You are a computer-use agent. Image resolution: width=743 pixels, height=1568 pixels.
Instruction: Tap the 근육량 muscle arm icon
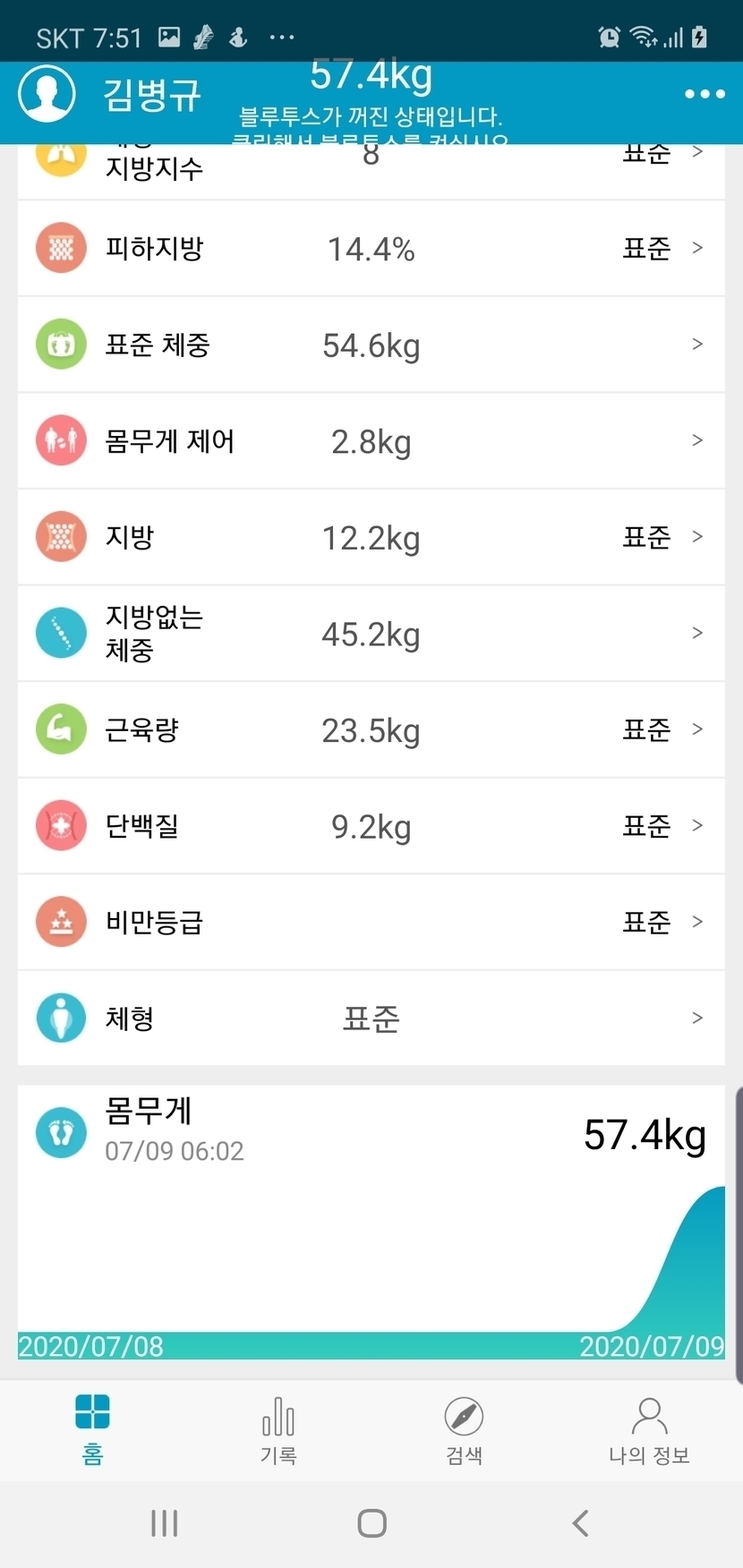(x=61, y=729)
